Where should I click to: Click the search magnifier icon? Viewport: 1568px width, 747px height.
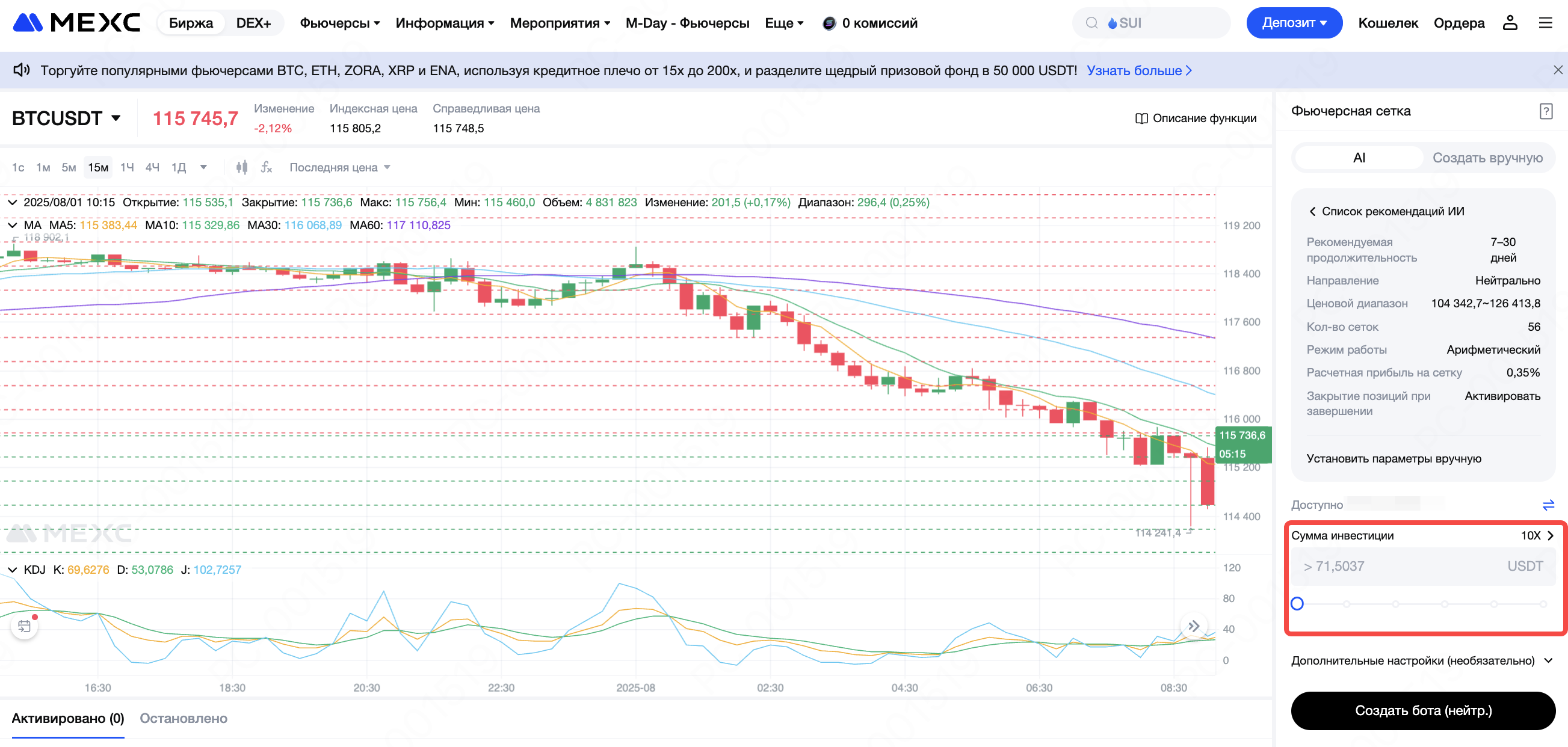(x=1091, y=23)
